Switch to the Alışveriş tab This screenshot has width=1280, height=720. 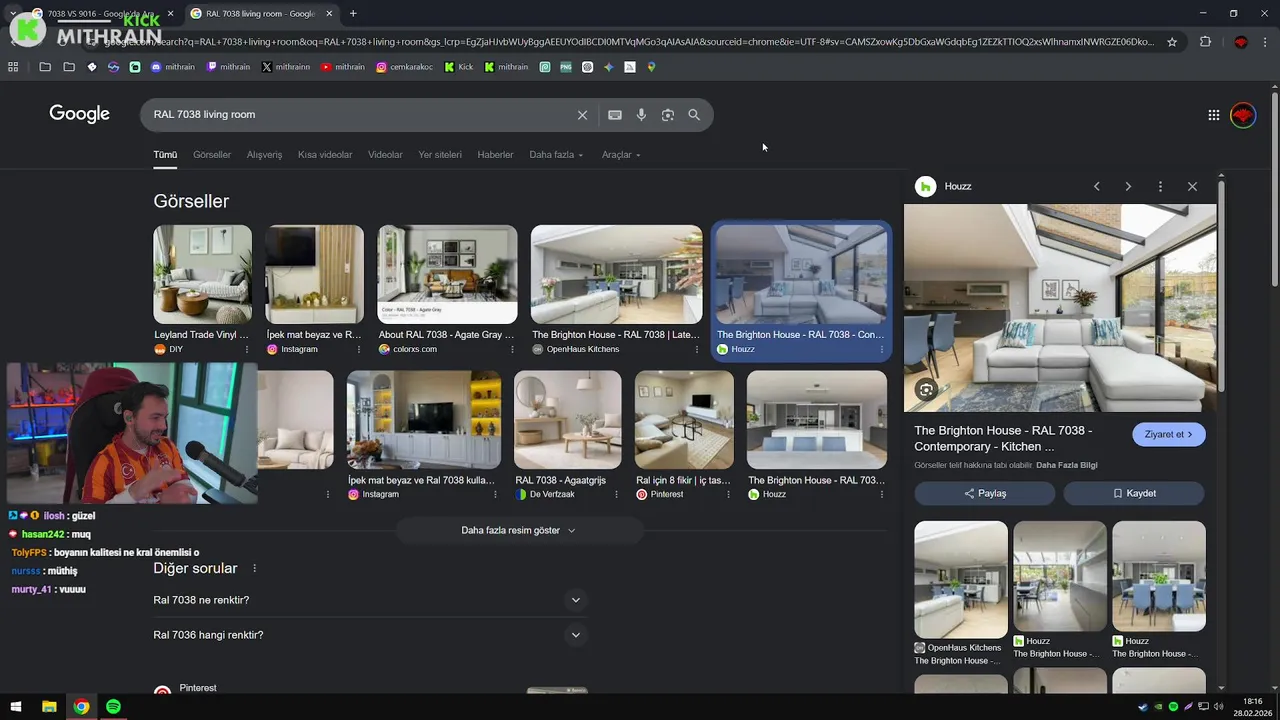coord(265,155)
